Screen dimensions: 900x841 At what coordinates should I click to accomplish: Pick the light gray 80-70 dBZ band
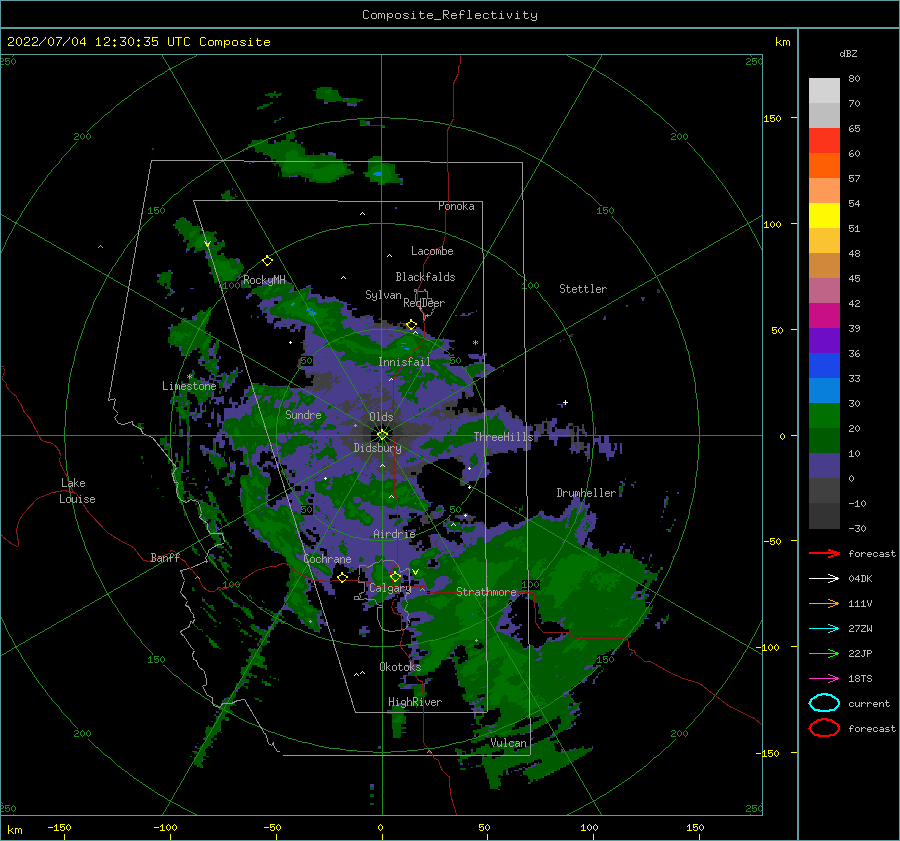(824, 91)
